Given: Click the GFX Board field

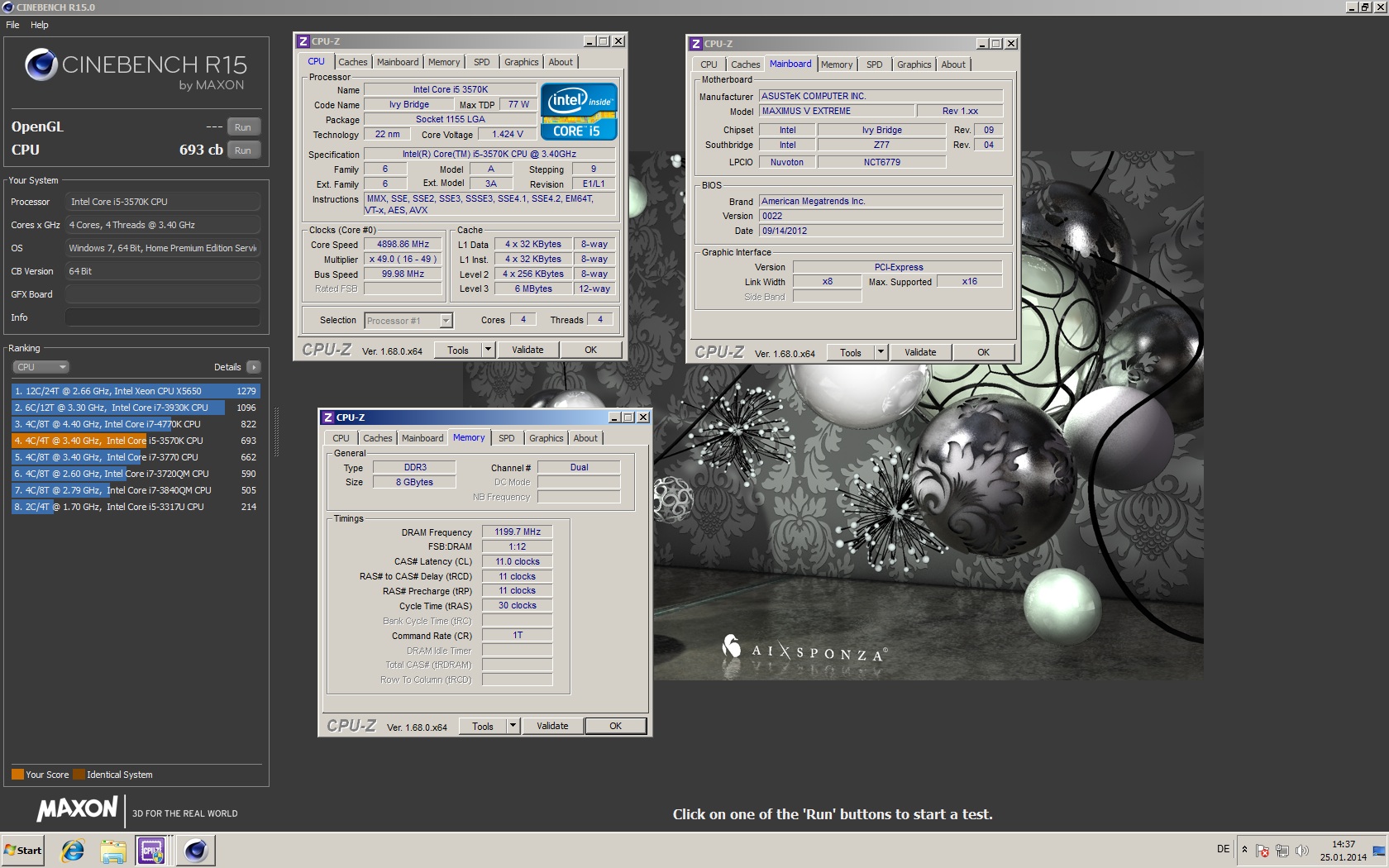Looking at the screenshot, I should pos(163,294).
